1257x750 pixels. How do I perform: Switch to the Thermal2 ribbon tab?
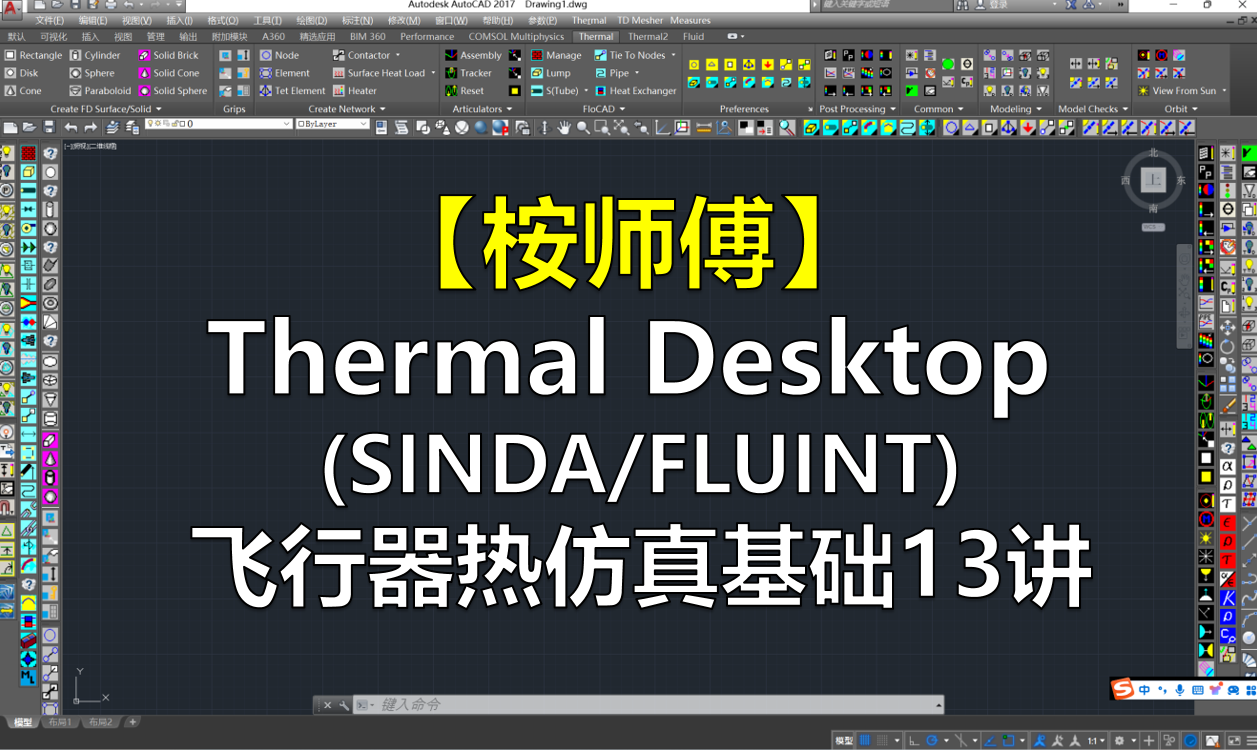[x=647, y=37]
